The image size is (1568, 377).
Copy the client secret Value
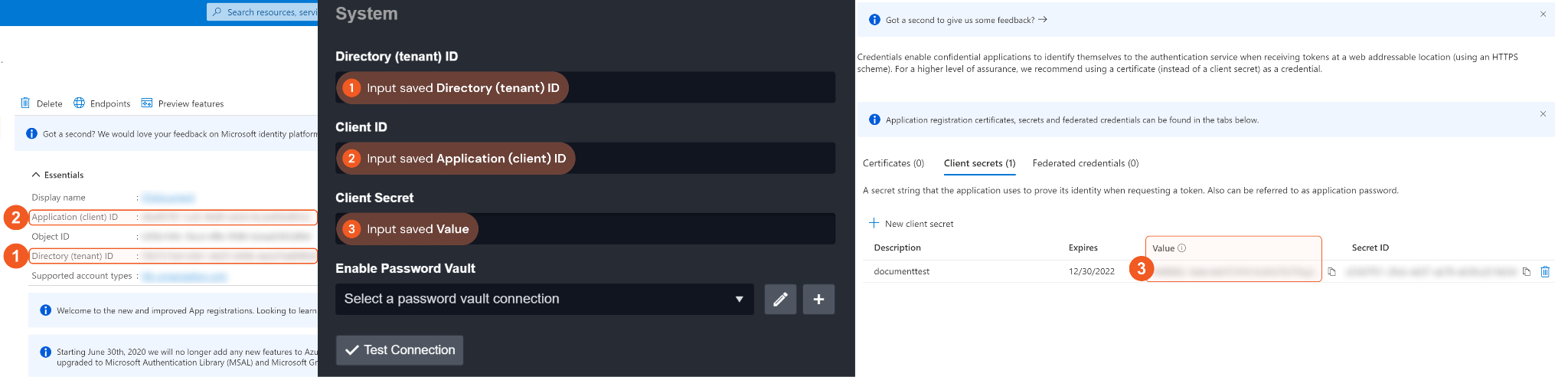tap(1331, 272)
